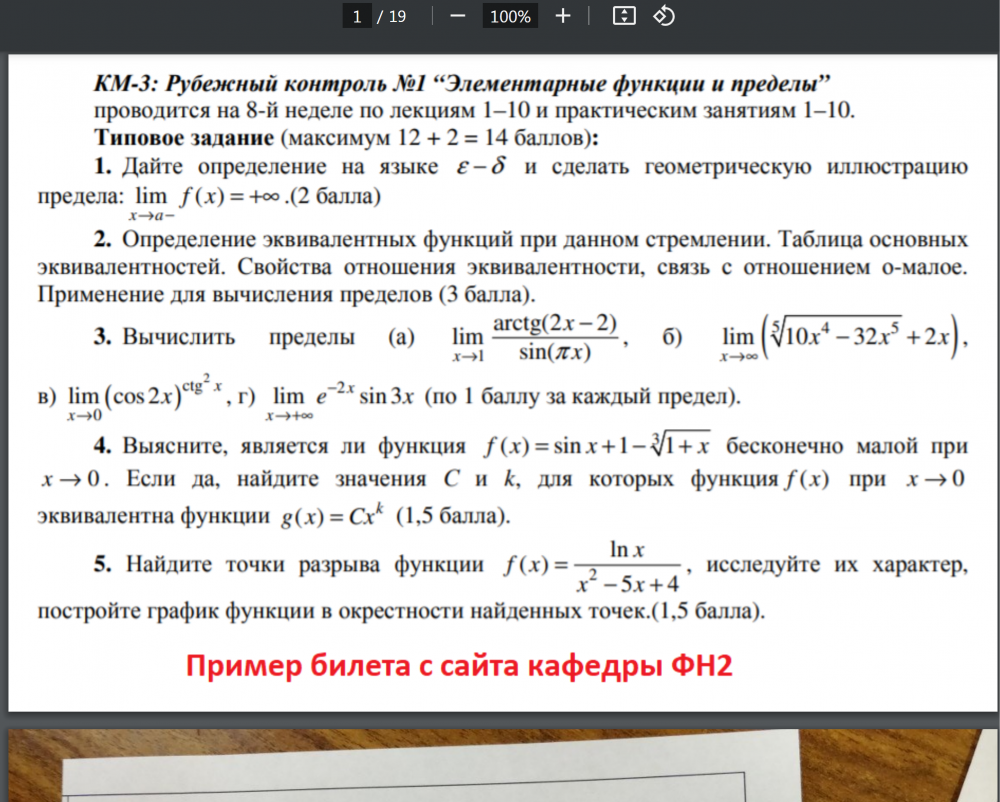Viewport: 1000px width, 802px height.
Task: Select the current page number field
Action: point(357,16)
